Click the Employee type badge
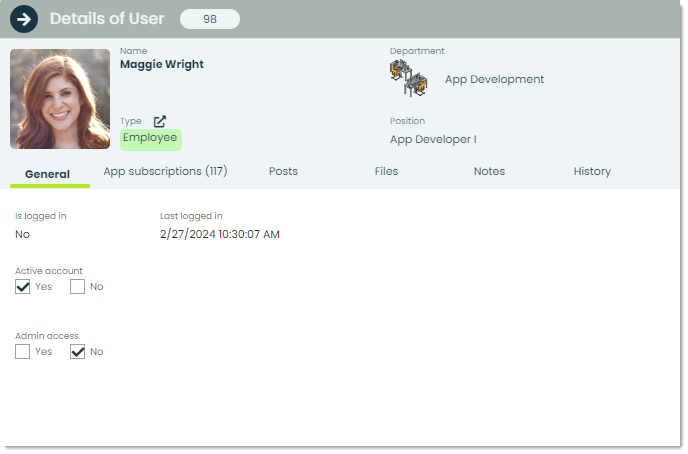 [x=150, y=140]
